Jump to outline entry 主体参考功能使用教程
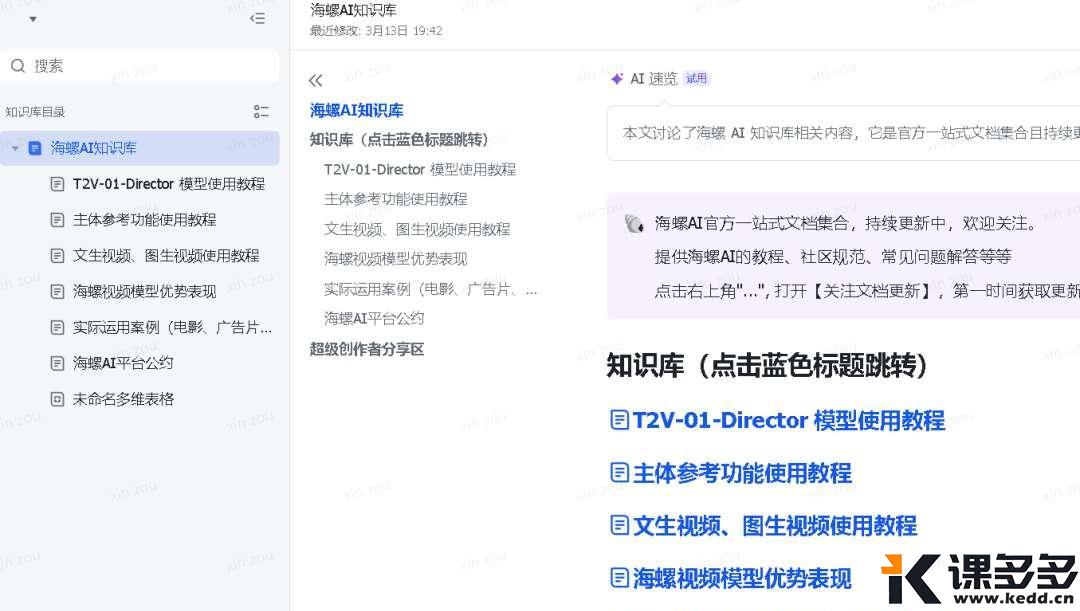 [x=396, y=199]
